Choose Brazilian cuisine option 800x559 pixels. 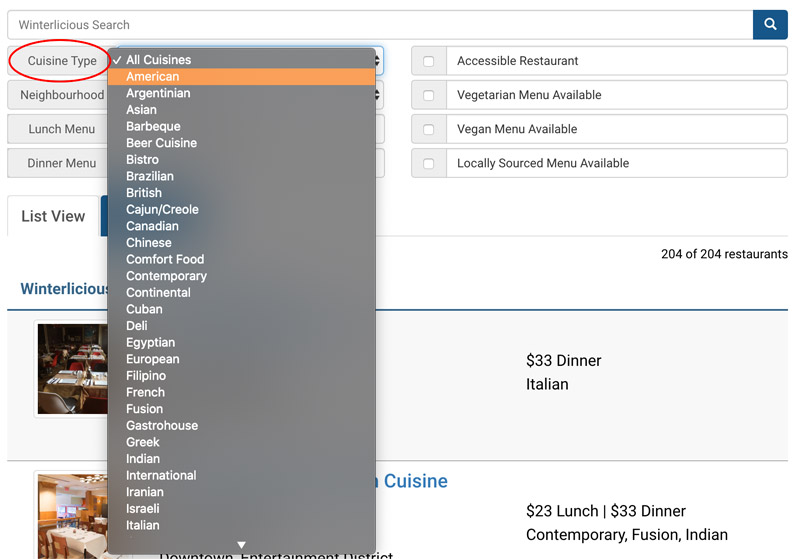pyautogui.click(x=242, y=176)
